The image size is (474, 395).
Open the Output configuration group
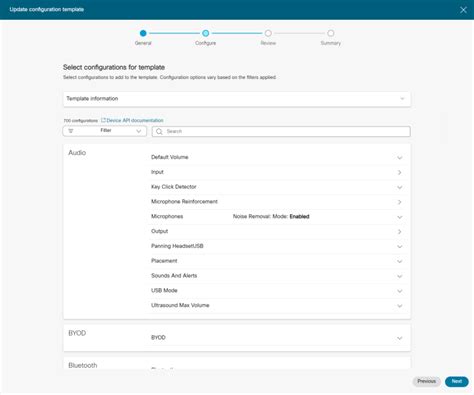tap(276, 231)
